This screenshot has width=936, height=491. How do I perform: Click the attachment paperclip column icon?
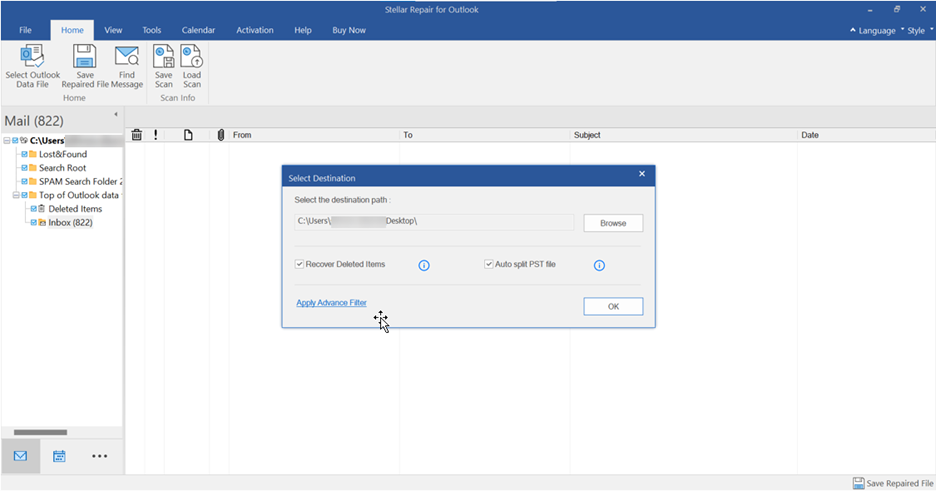click(x=221, y=135)
